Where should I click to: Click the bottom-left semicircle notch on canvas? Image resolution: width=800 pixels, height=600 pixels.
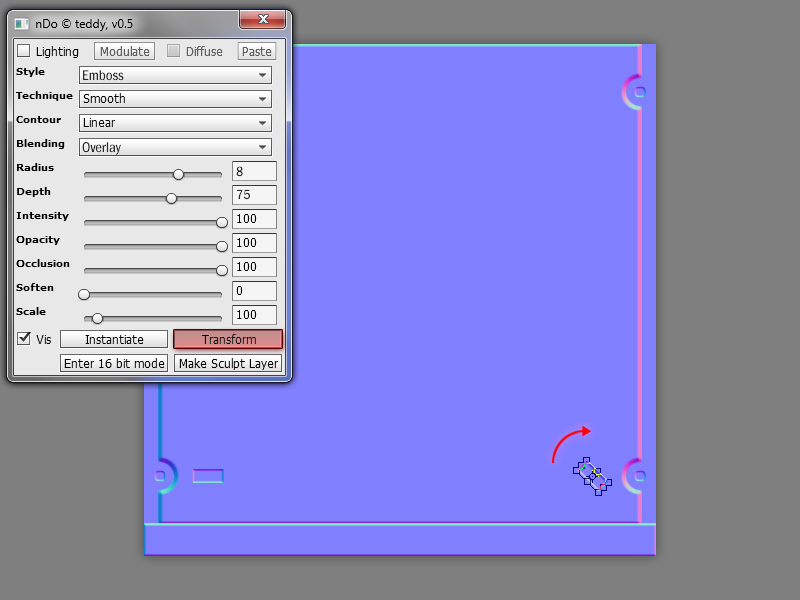click(x=166, y=476)
